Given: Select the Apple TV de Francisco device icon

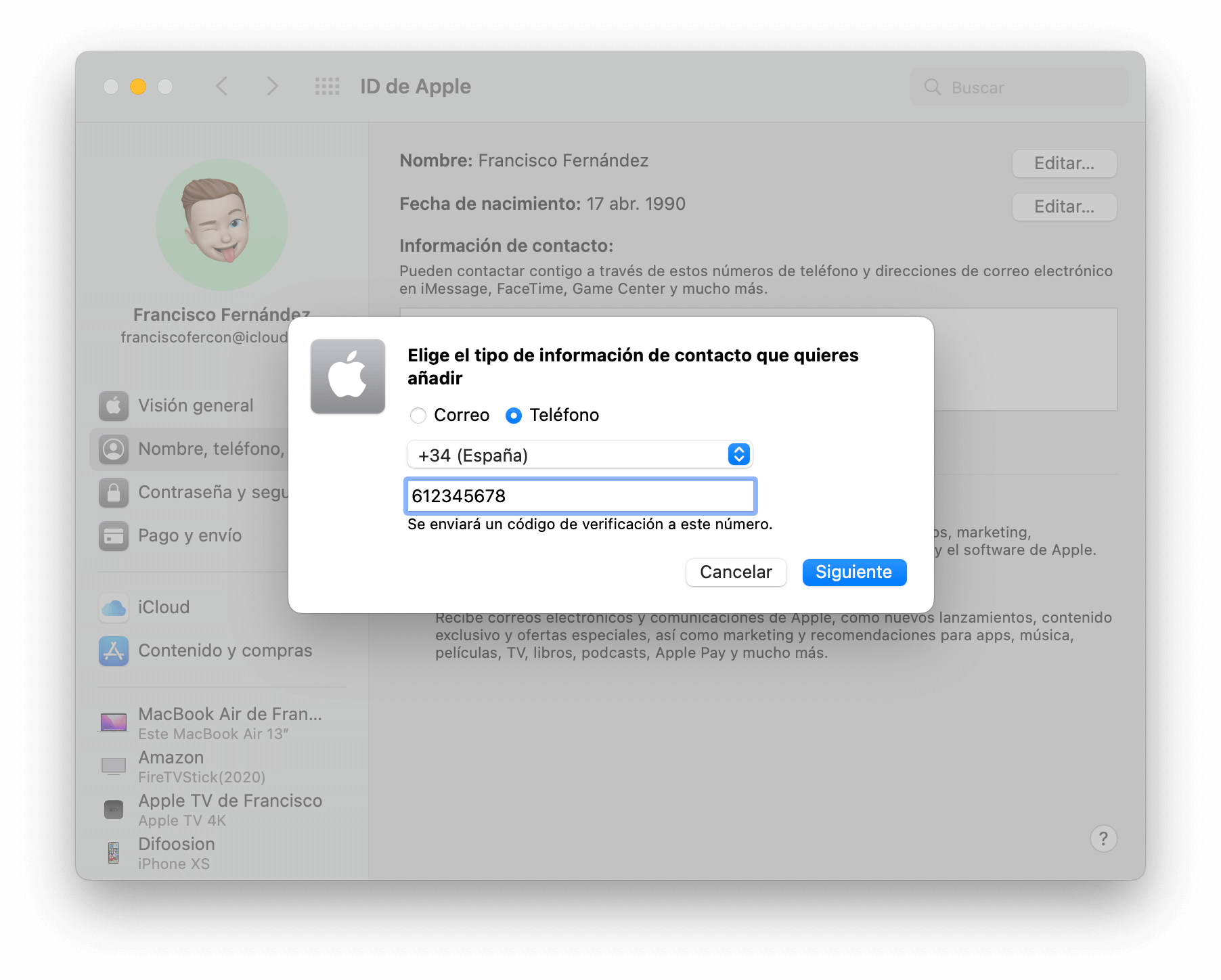Looking at the screenshot, I should [x=114, y=809].
